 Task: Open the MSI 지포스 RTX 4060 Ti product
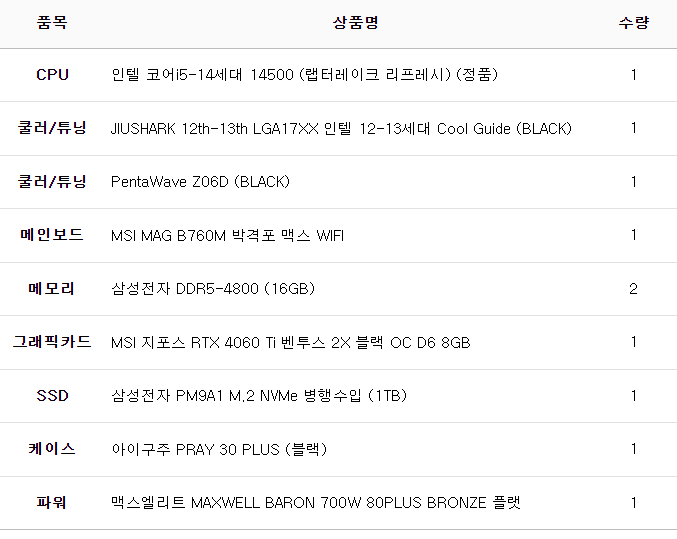point(290,343)
